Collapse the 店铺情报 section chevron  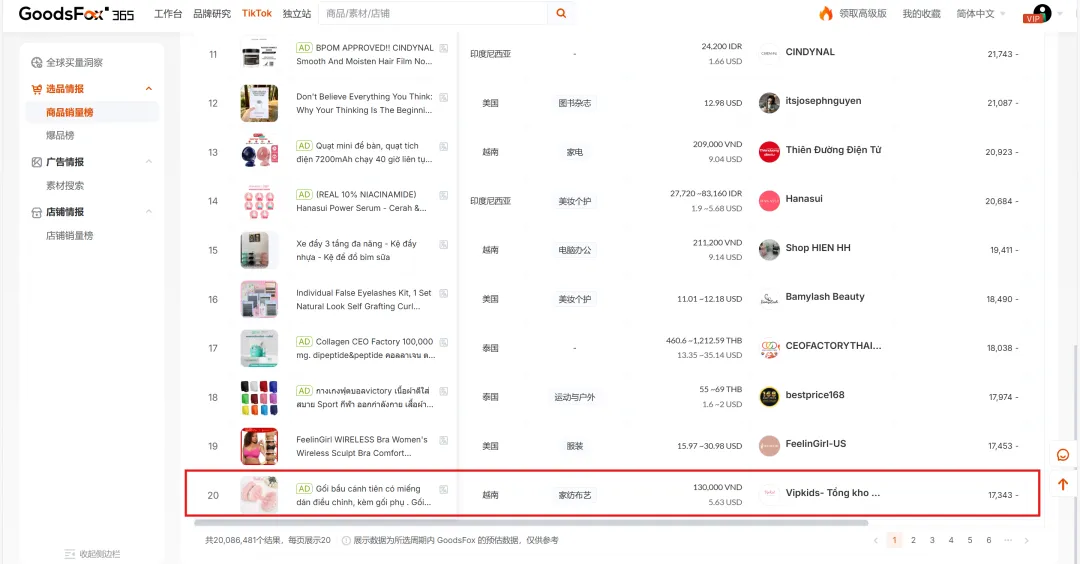(x=149, y=212)
